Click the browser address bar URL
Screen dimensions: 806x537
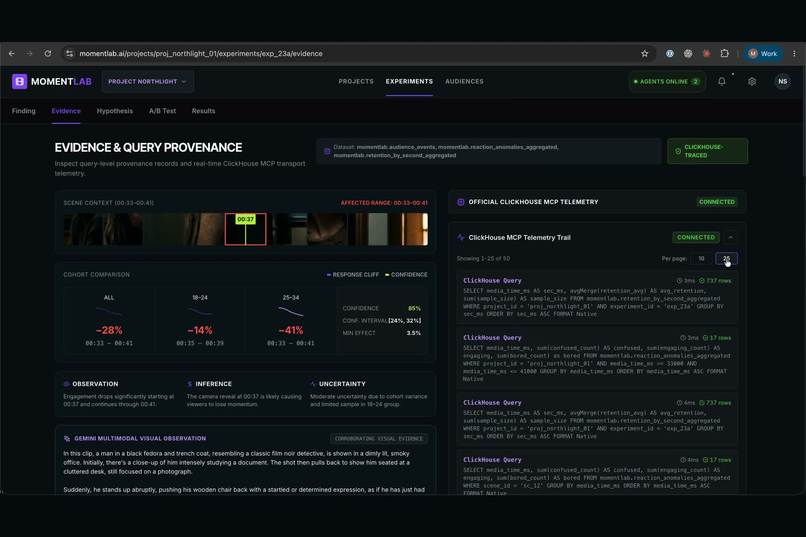point(201,53)
